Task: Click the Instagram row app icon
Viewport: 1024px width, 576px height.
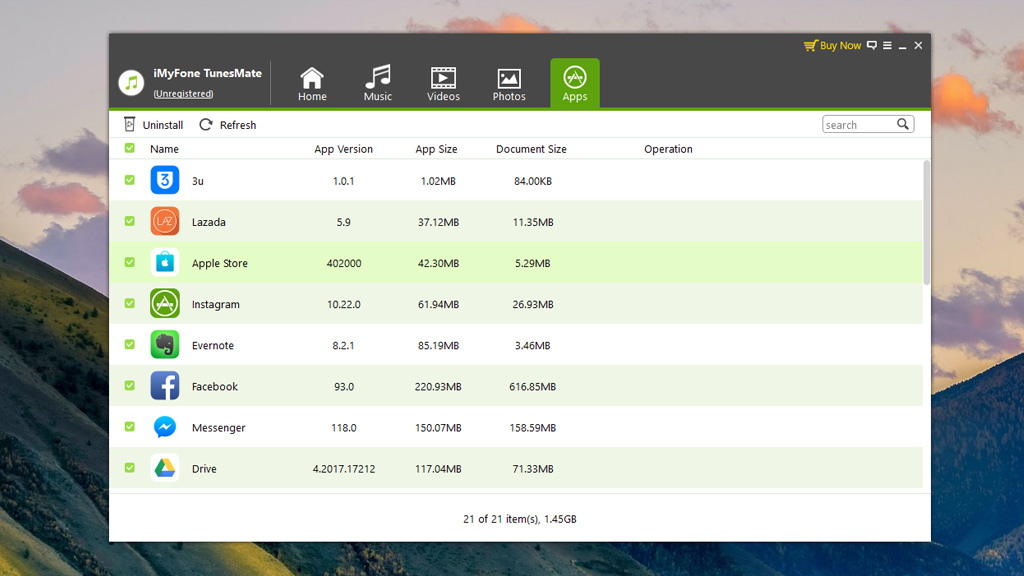Action: [x=165, y=304]
